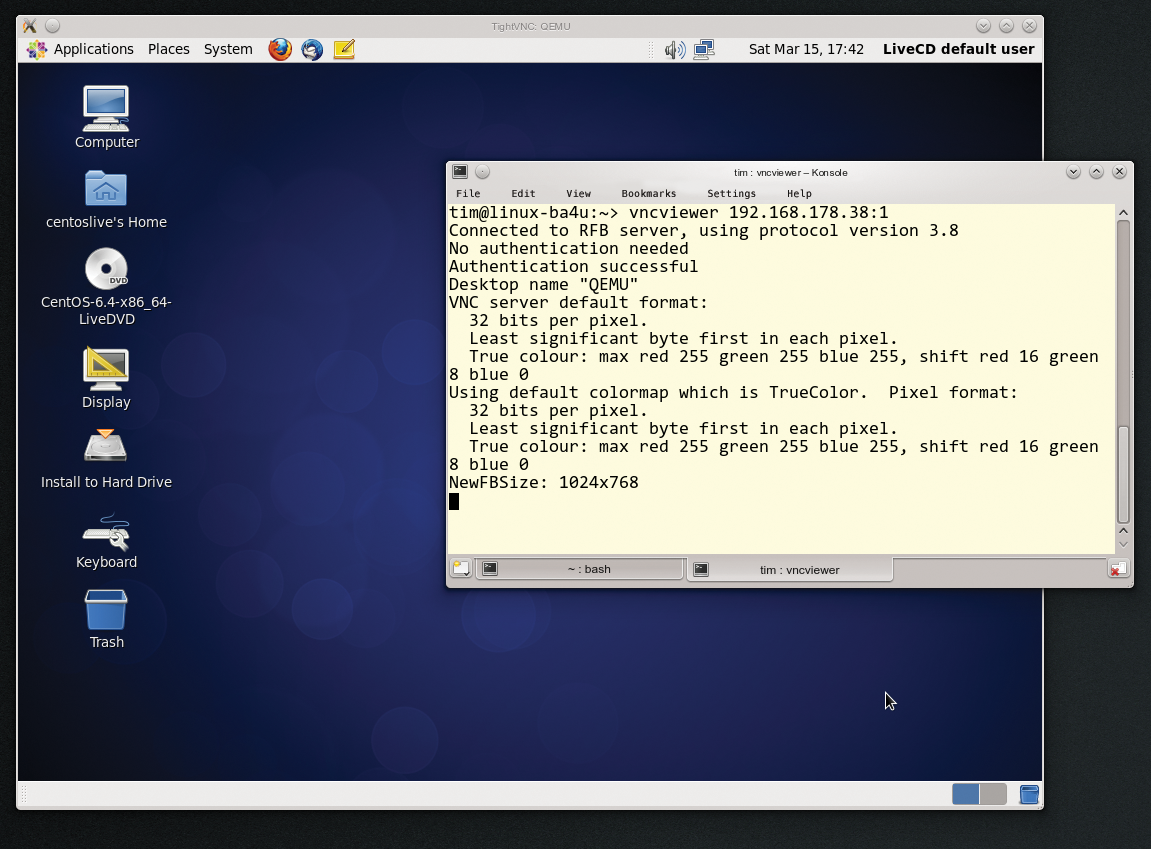This screenshot has height=849, width=1151.
Task: Open Konsole Settings menu
Action: tap(731, 194)
